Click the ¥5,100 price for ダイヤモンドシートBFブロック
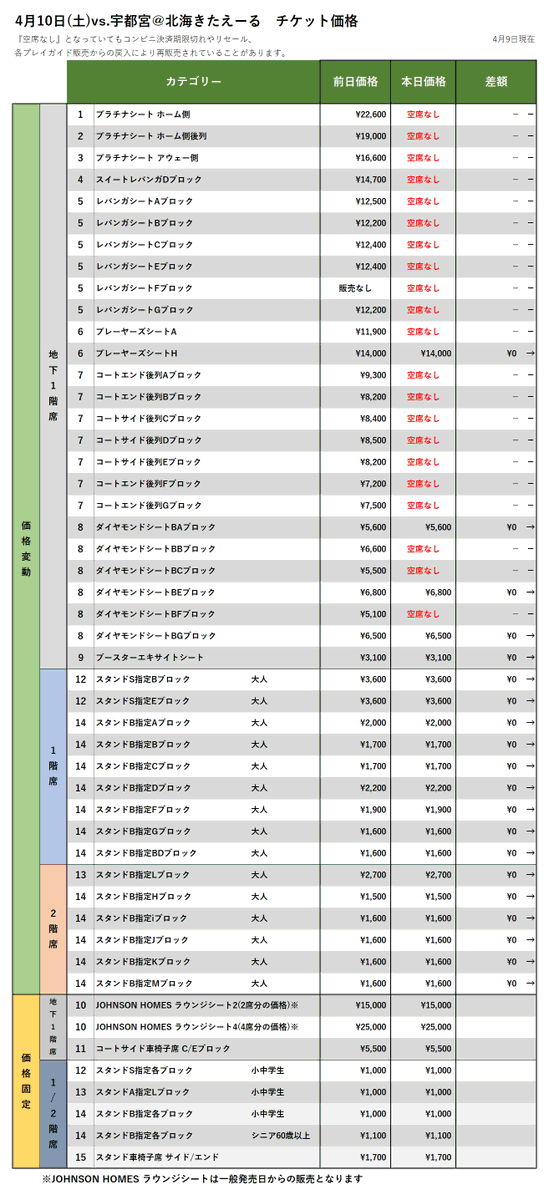This screenshot has width=549, height=1200. (x=373, y=614)
